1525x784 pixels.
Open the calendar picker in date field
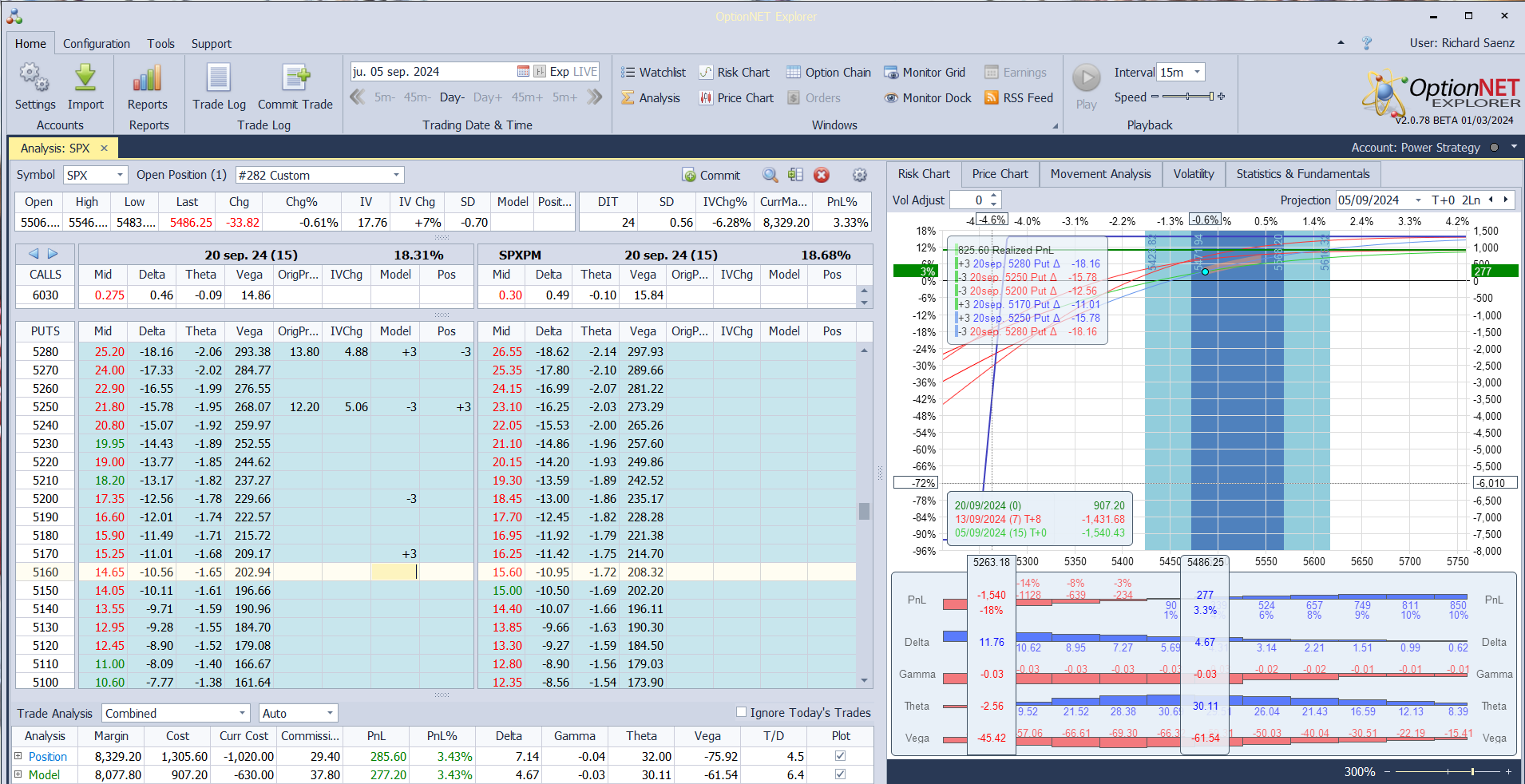click(x=523, y=71)
